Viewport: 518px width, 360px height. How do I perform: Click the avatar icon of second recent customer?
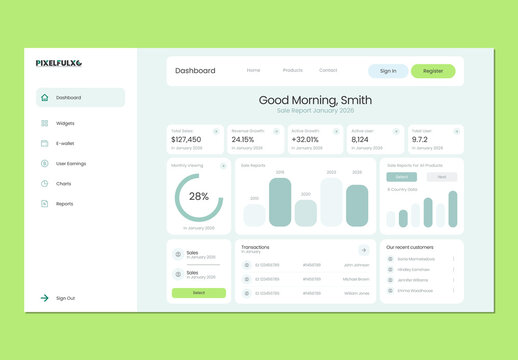click(390, 269)
